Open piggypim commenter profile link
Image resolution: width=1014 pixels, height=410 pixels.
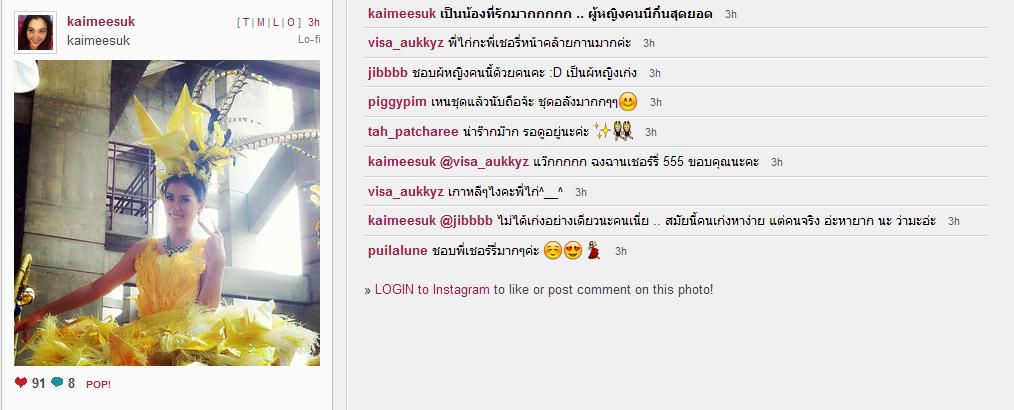[397, 102]
